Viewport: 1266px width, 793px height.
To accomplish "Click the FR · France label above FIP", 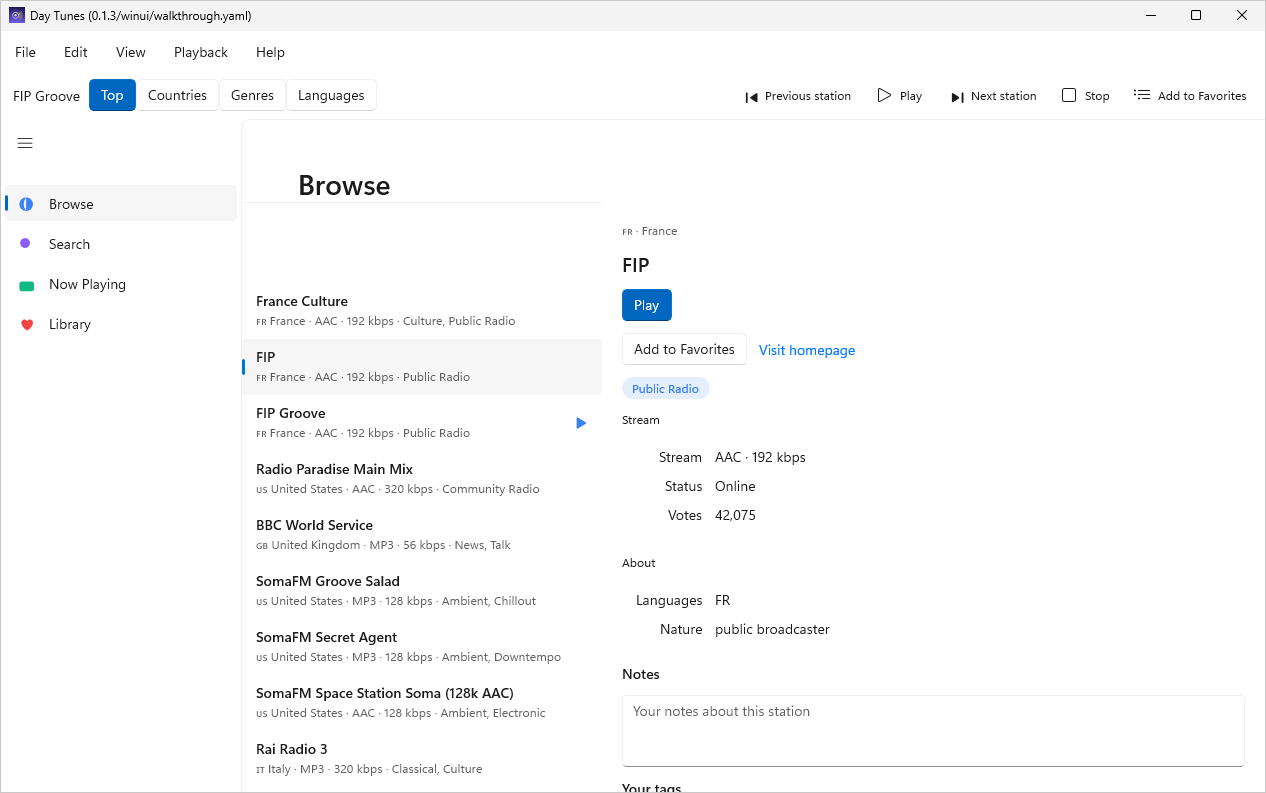I will [650, 231].
